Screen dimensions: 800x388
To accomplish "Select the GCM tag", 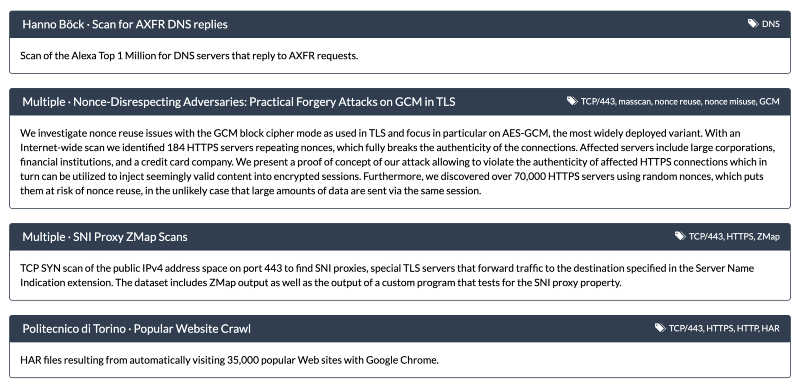I will coord(769,102).
